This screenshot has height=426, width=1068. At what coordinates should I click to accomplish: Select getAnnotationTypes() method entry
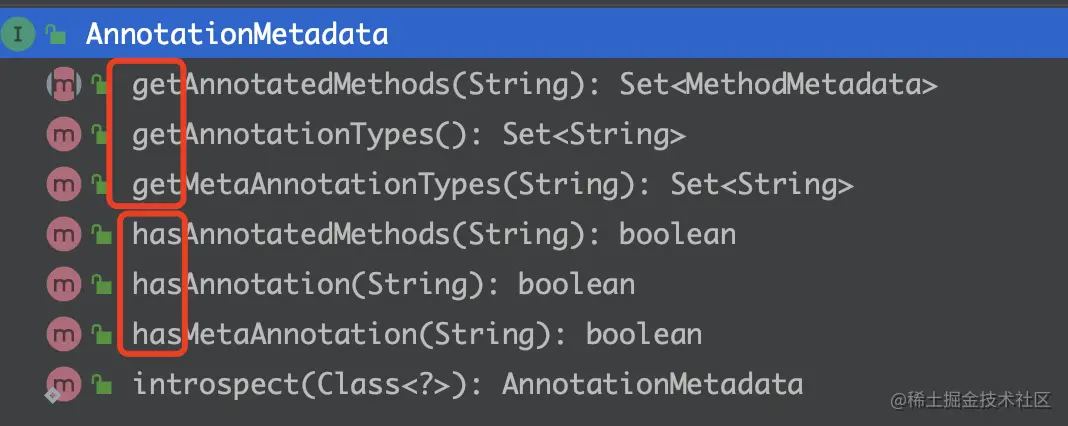click(408, 135)
